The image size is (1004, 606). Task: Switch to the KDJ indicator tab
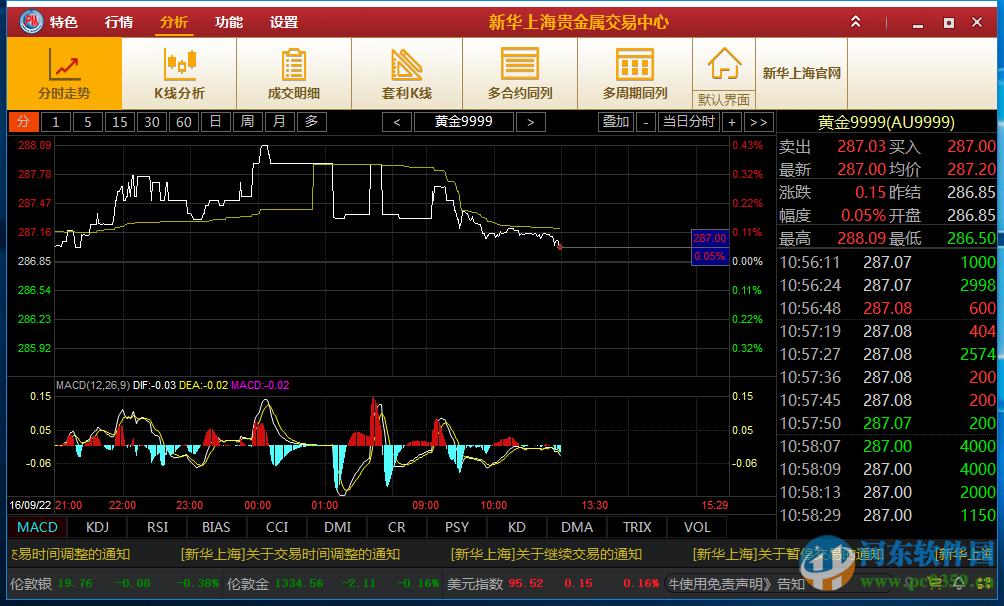tap(97, 527)
